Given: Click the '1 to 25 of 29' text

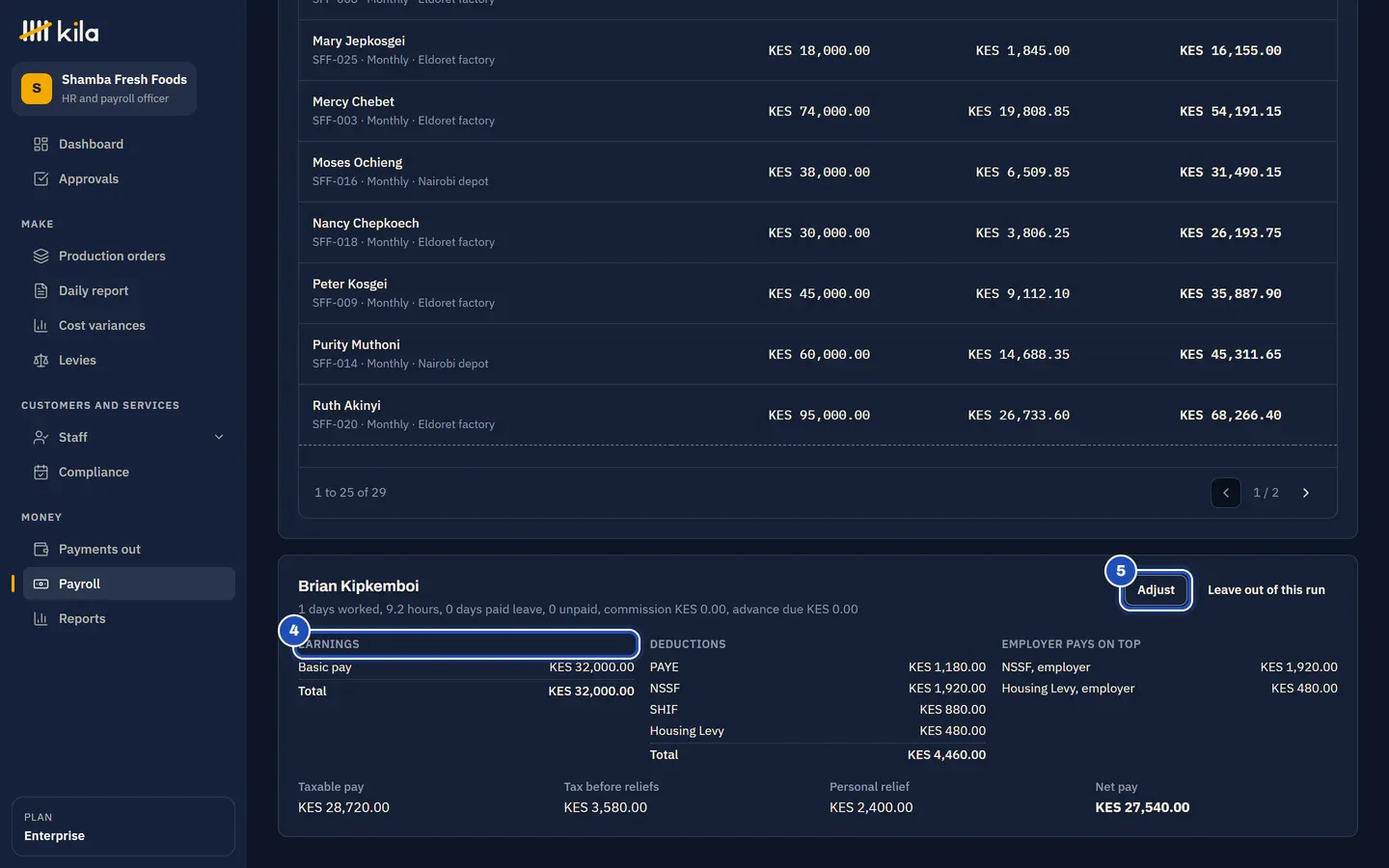Looking at the screenshot, I should (x=350, y=493).
